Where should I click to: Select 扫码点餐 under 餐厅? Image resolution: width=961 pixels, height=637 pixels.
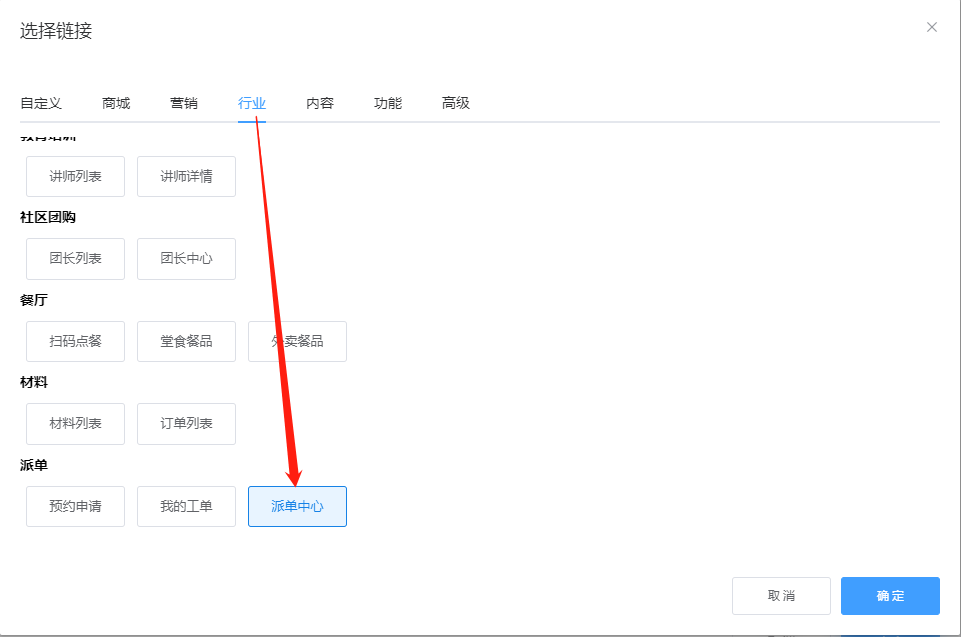(74, 341)
